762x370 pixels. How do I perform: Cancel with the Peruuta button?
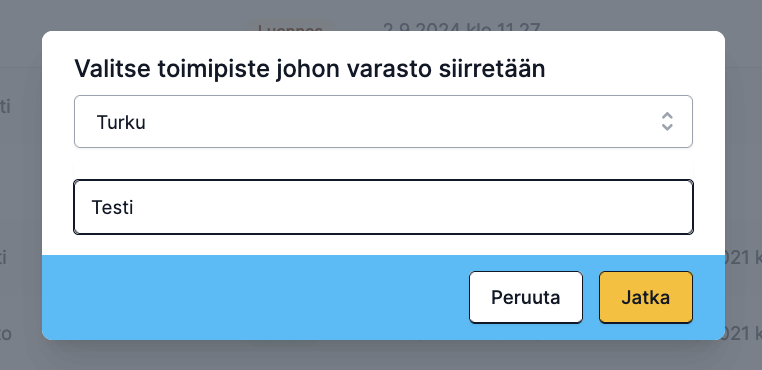click(x=525, y=297)
